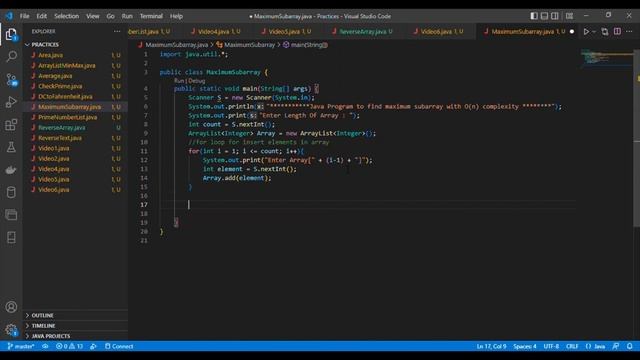Screen dimensions: 640x360
Task: Run the Java file with play button
Action: [586, 31]
